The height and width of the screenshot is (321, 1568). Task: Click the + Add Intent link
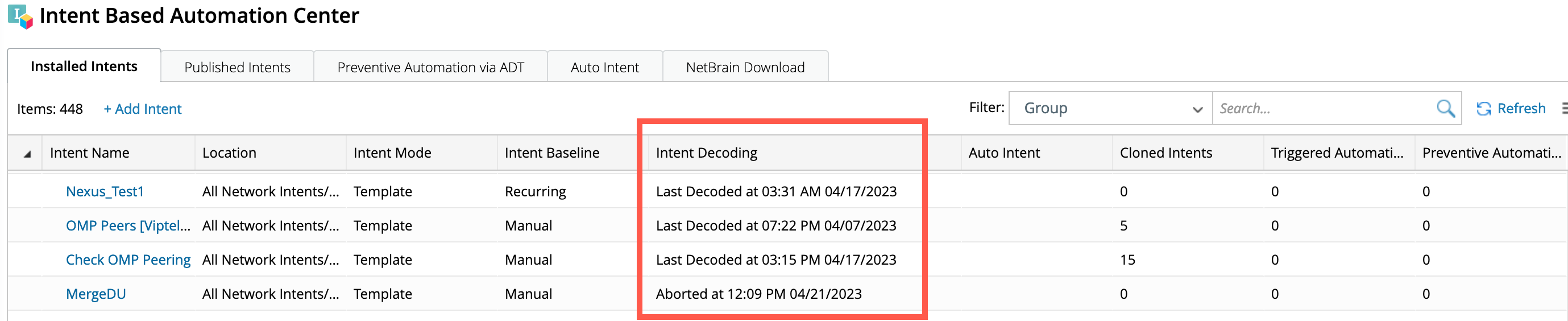143,109
